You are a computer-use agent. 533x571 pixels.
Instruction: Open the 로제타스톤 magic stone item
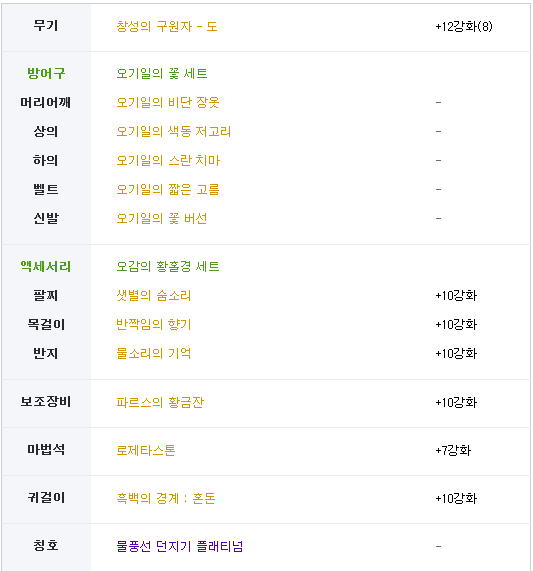coord(146,450)
